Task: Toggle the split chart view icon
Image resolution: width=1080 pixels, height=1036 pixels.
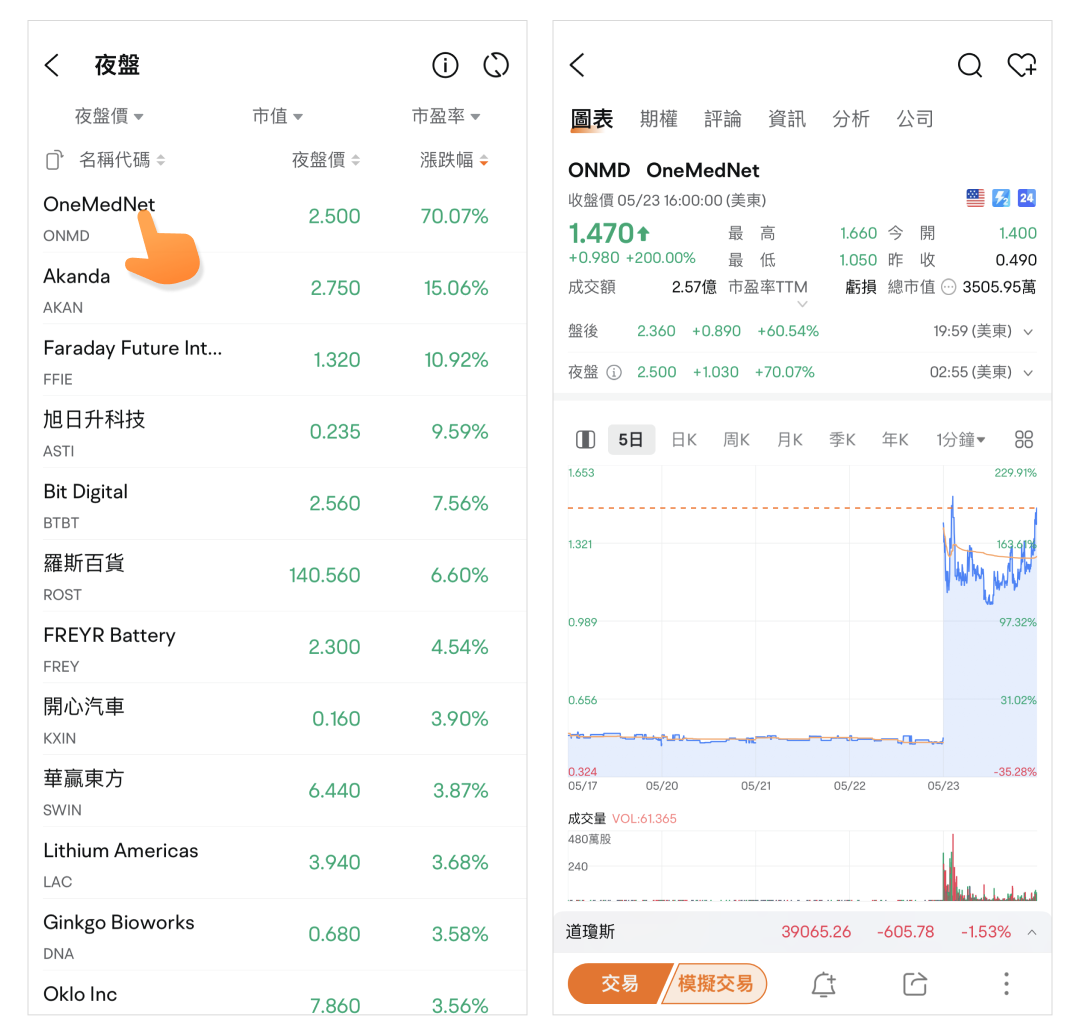Action: point(586,440)
